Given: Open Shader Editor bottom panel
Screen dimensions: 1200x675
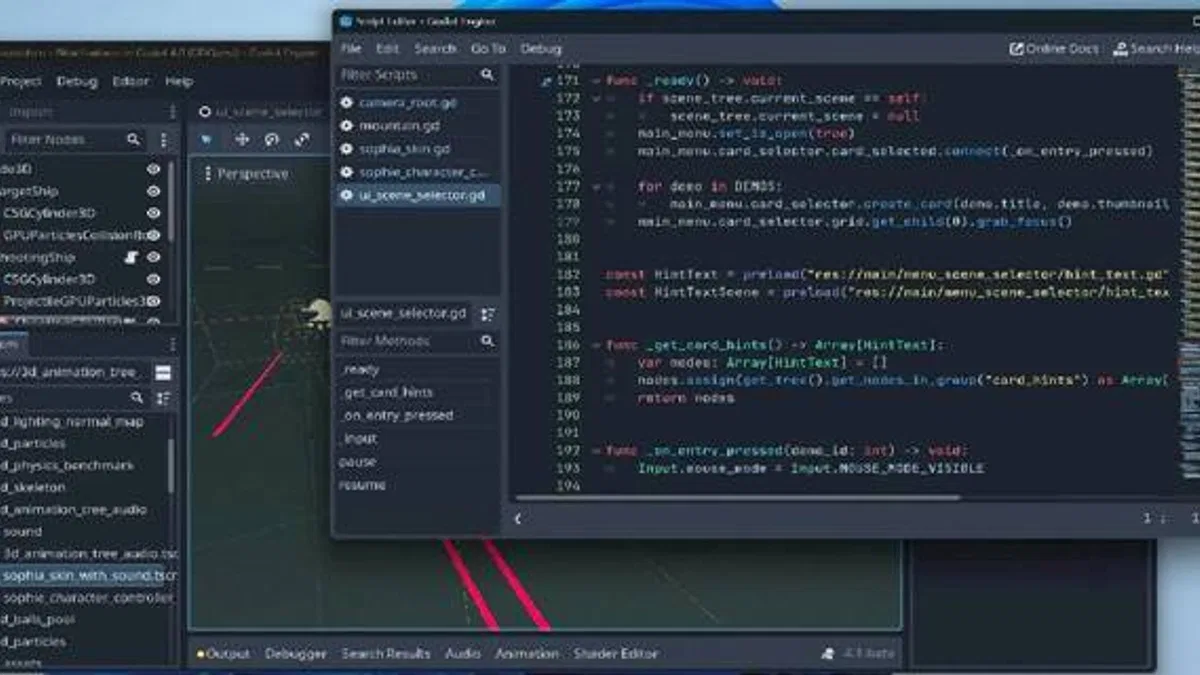Looking at the screenshot, I should coord(616,653).
